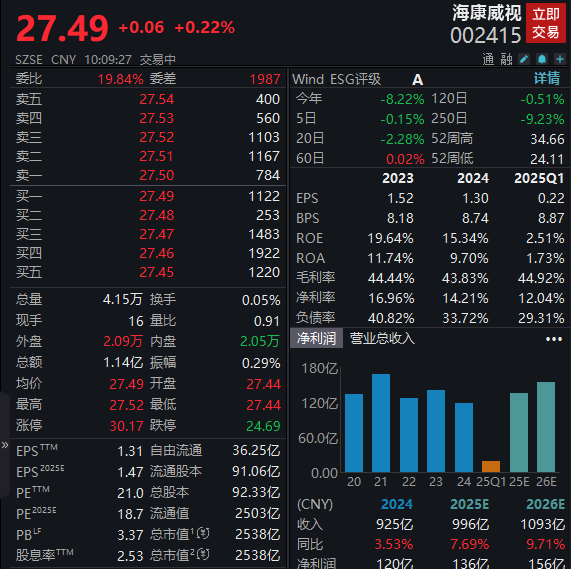
Task: Click the stock code 002415
Action: pyautogui.click(x=486, y=35)
